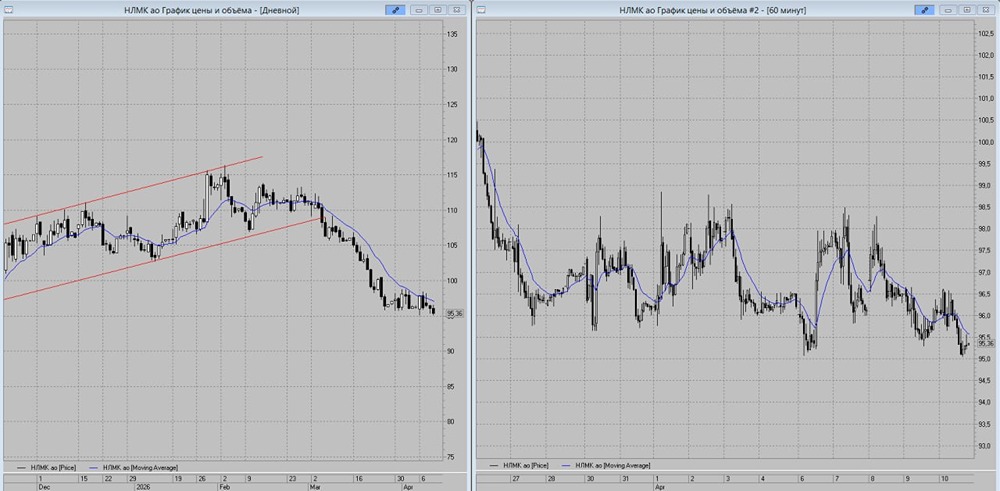Select the НЛМК ао [Price] legend in the 60-minute chart
The image size is (1000, 491).
(519, 465)
